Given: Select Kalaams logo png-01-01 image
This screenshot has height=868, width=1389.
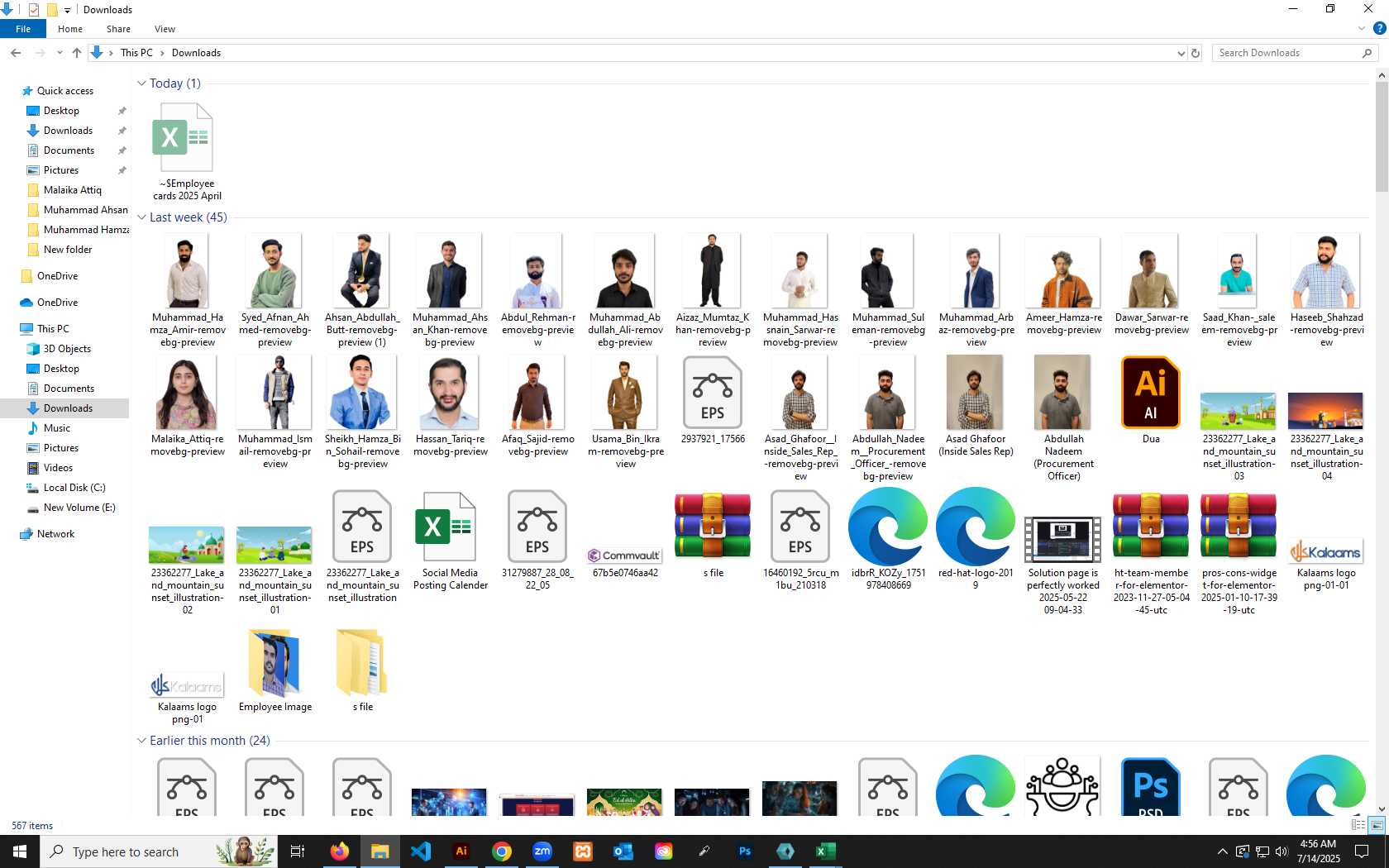Looking at the screenshot, I should (x=1326, y=565).
